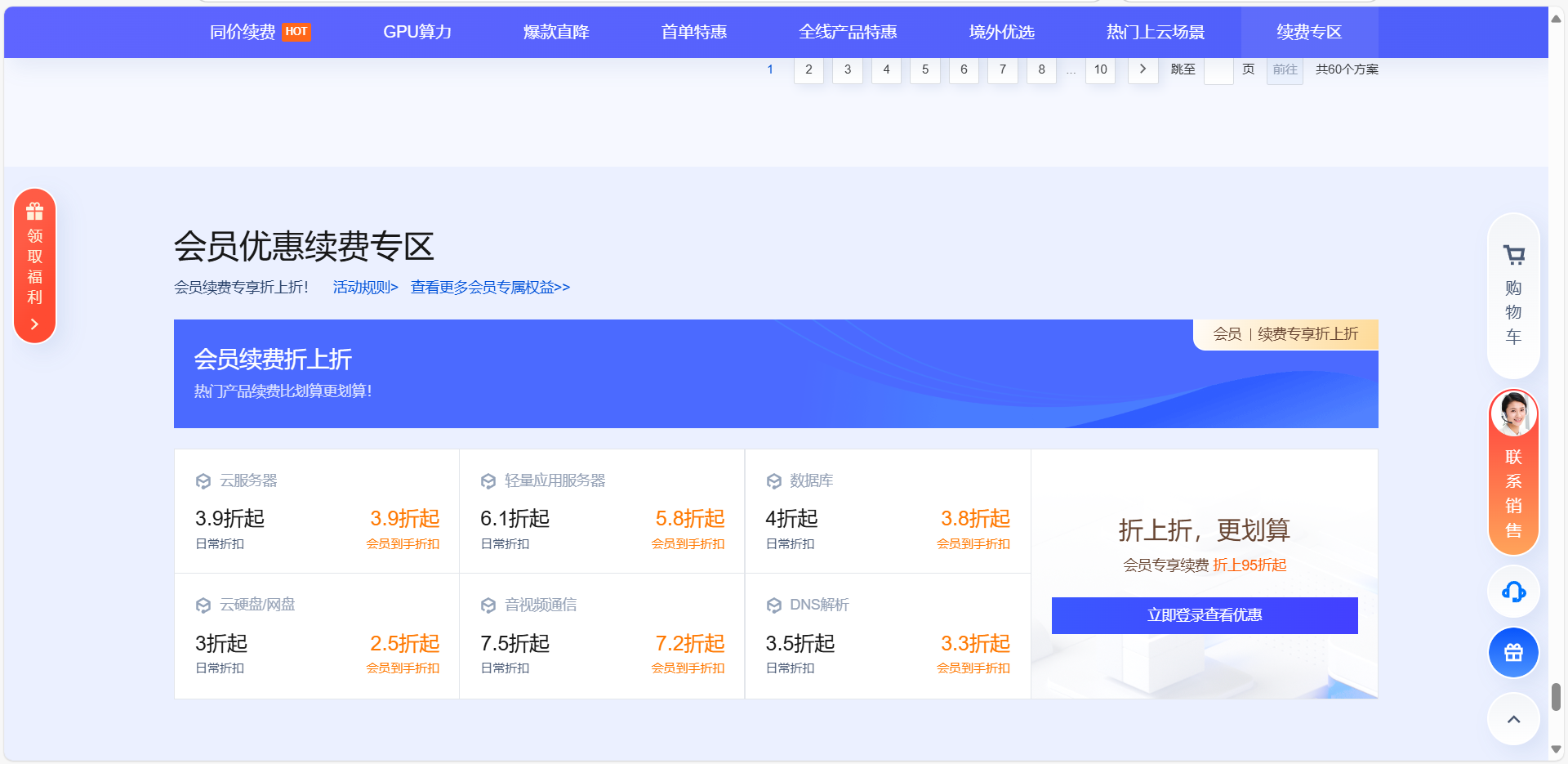Screen dimensions: 1568x764
Task: Open the 活动规则 link
Action: pyautogui.click(x=364, y=287)
